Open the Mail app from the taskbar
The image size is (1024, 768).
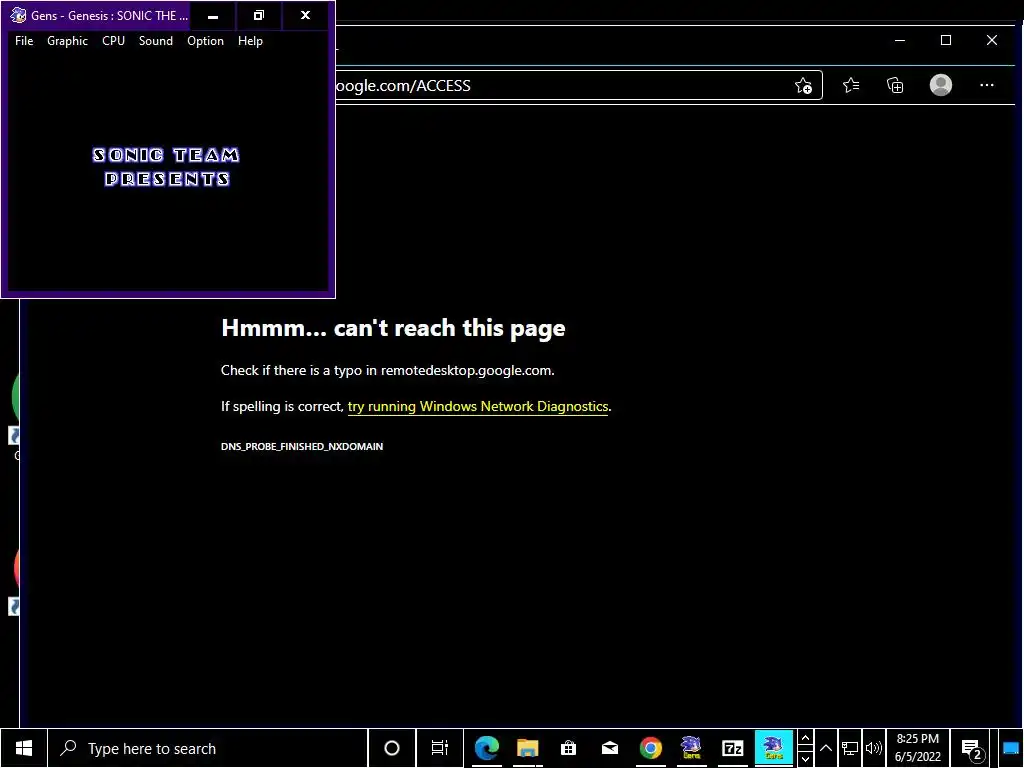pyautogui.click(x=610, y=748)
